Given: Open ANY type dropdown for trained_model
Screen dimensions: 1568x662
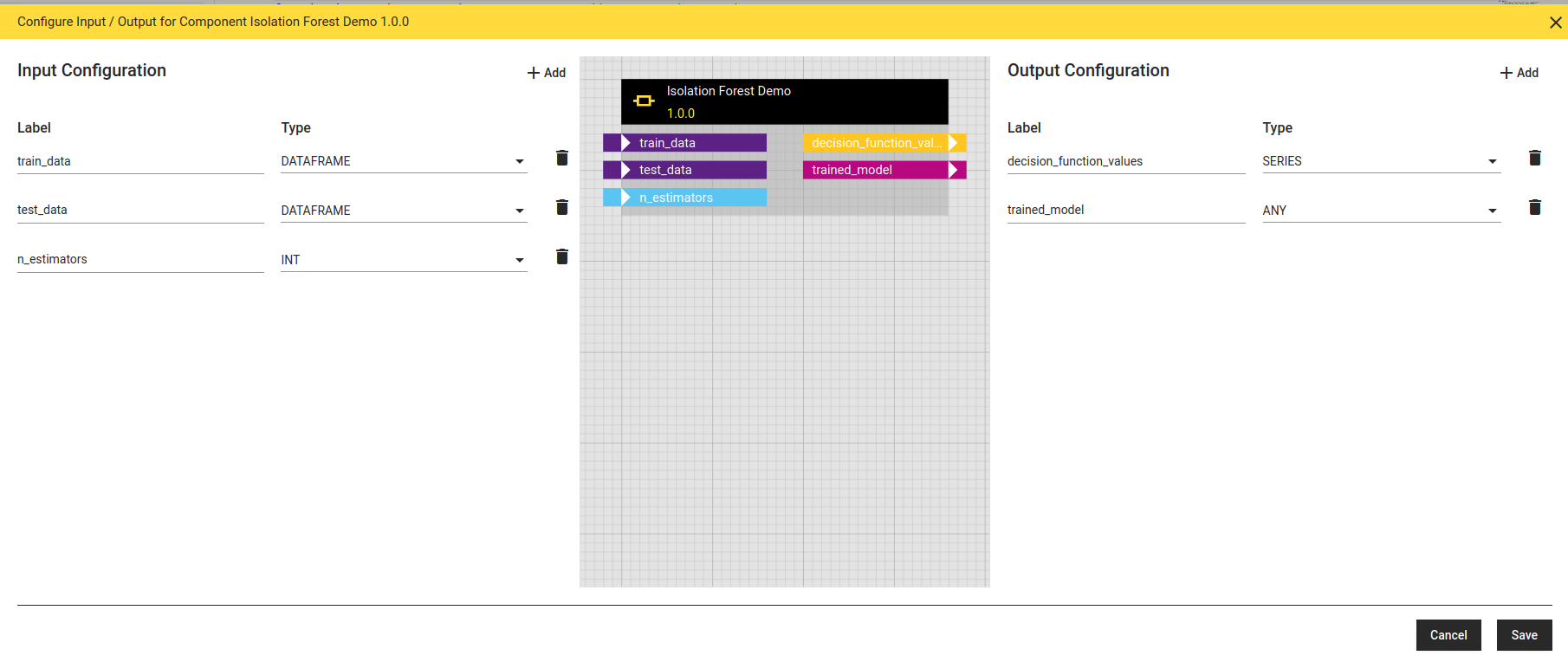Looking at the screenshot, I should (x=1381, y=211).
